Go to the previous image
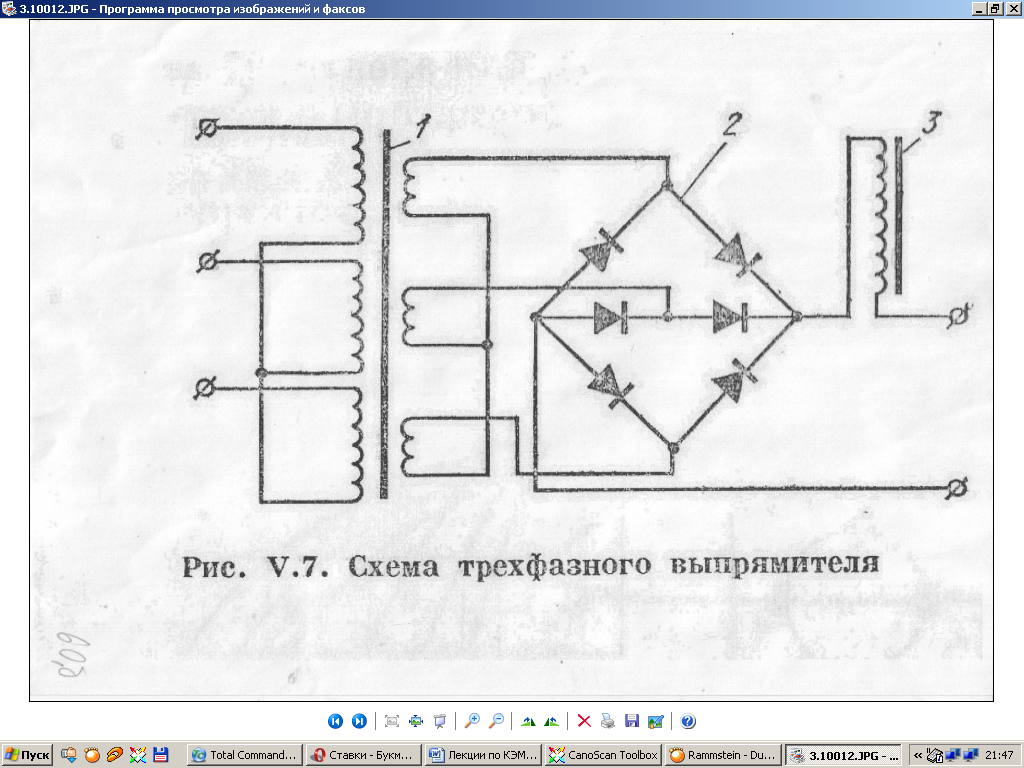The width and height of the screenshot is (1024, 768). [335, 721]
